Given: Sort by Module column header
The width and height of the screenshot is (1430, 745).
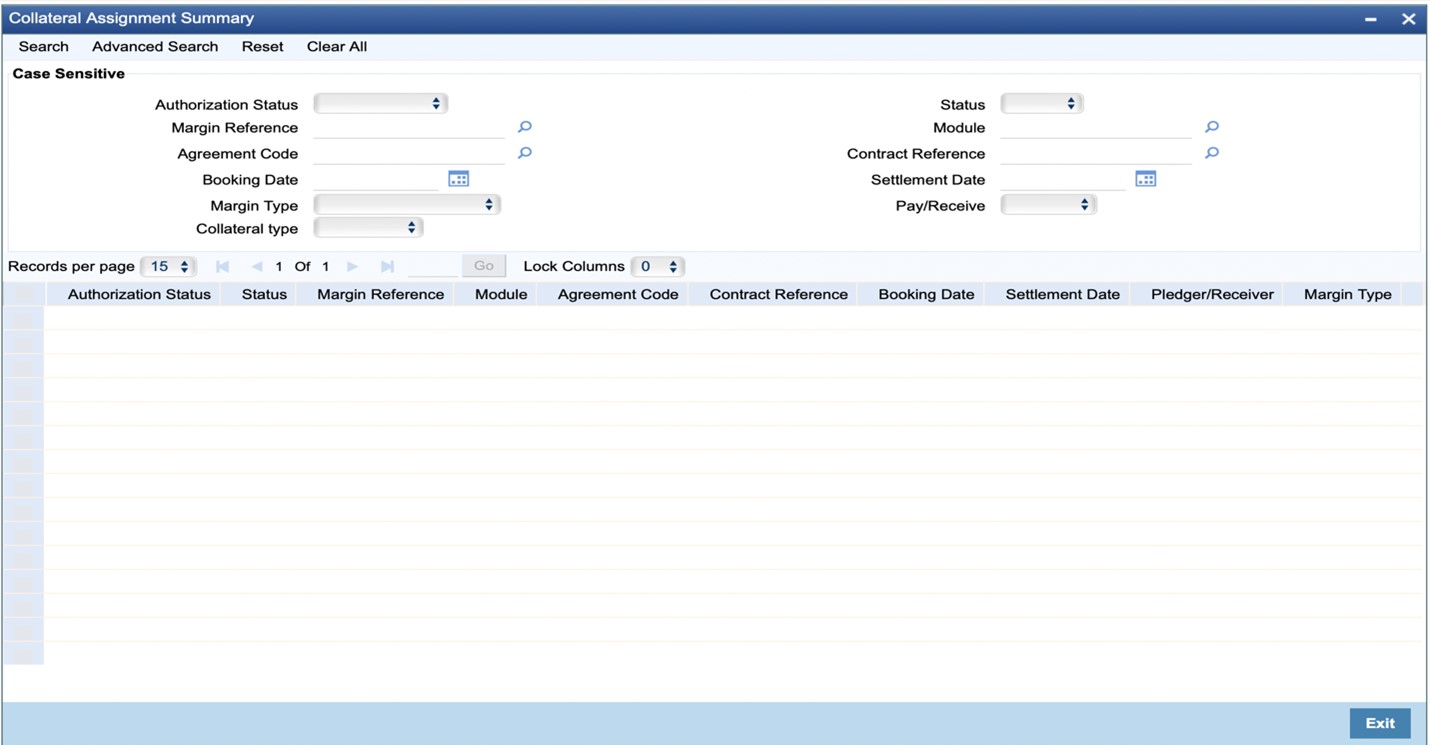Looking at the screenshot, I should coord(501,294).
